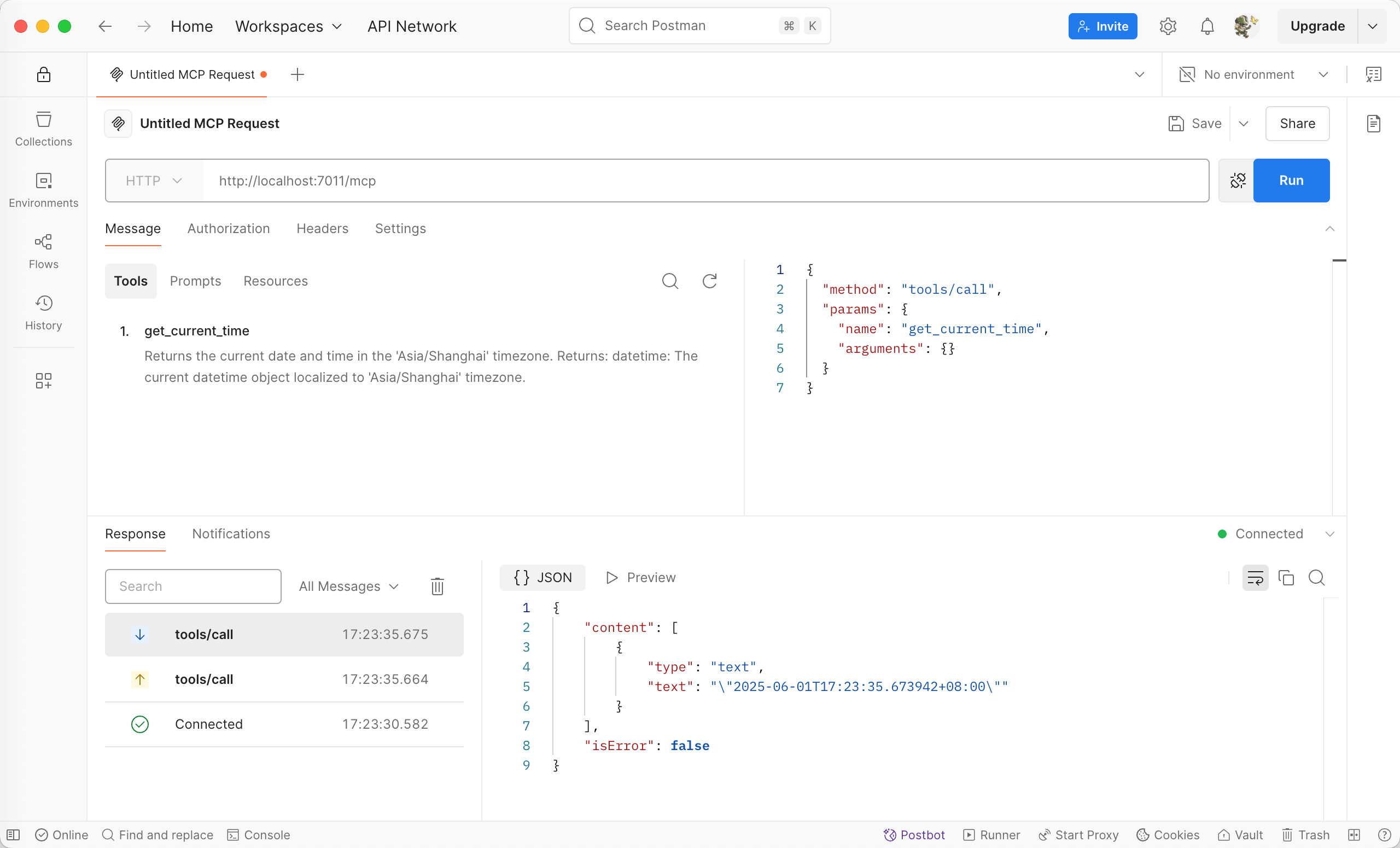
Task: Open the settings gear in the header
Action: [x=1168, y=26]
